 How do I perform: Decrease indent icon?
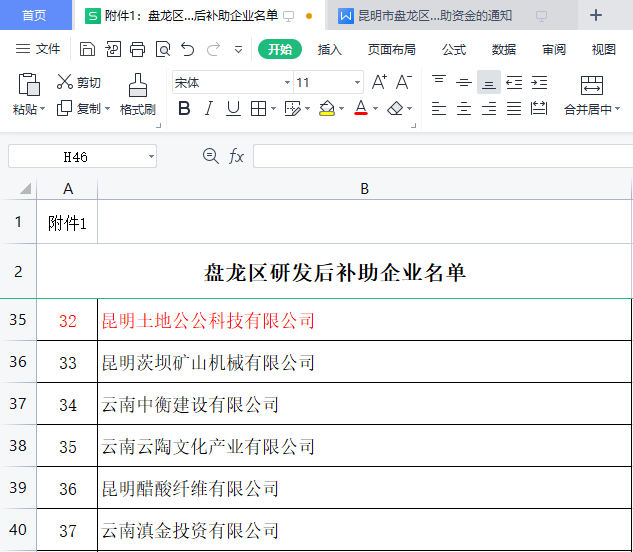pyautogui.click(x=514, y=82)
